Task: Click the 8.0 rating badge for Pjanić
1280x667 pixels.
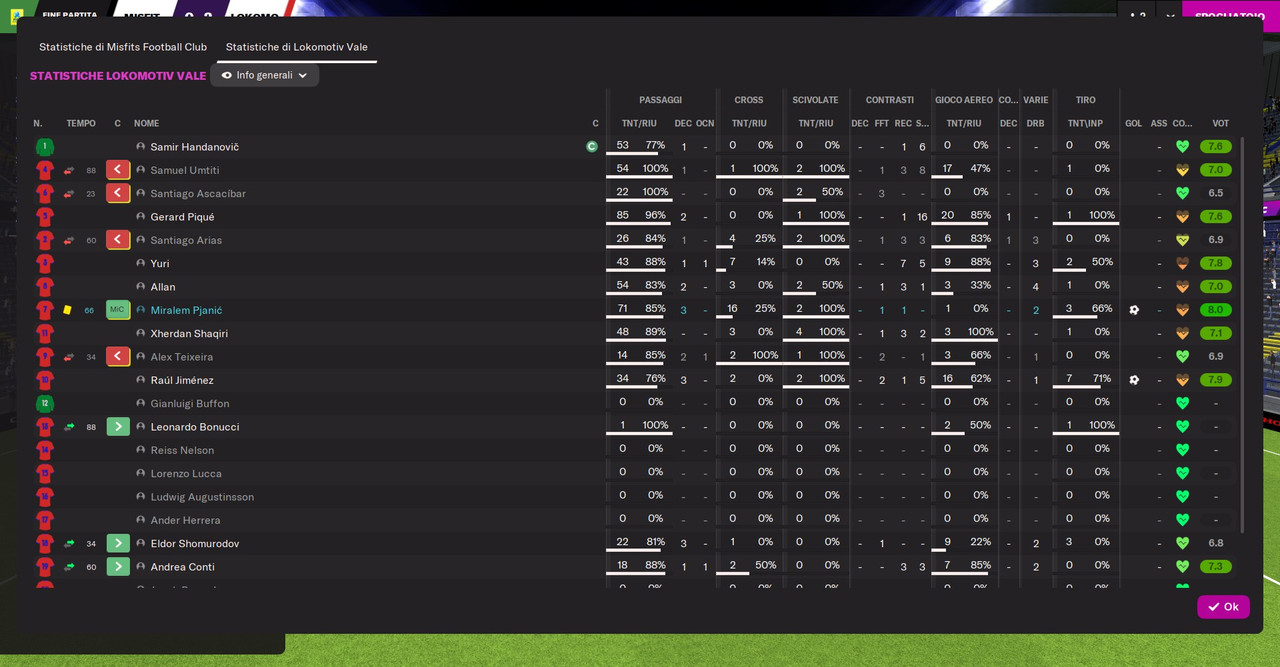Action: point(1216,310)
